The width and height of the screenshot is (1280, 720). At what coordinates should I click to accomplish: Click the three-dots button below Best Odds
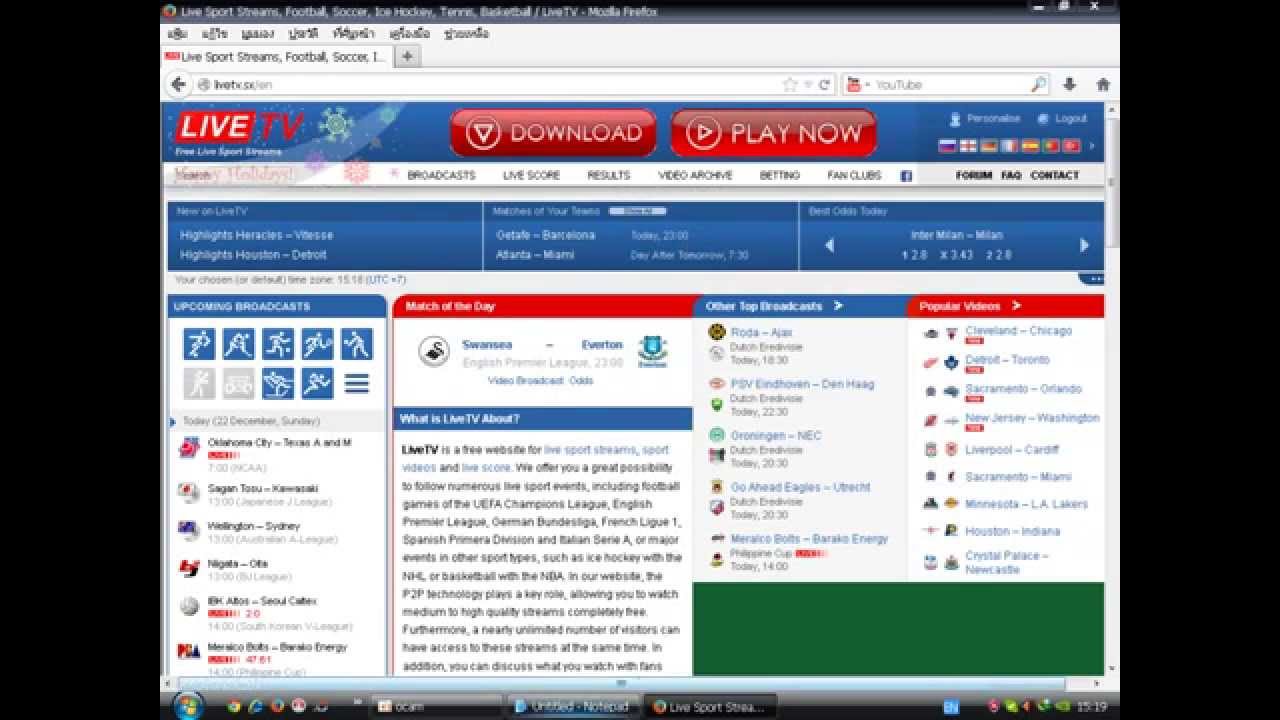[x=1091, y=279]
